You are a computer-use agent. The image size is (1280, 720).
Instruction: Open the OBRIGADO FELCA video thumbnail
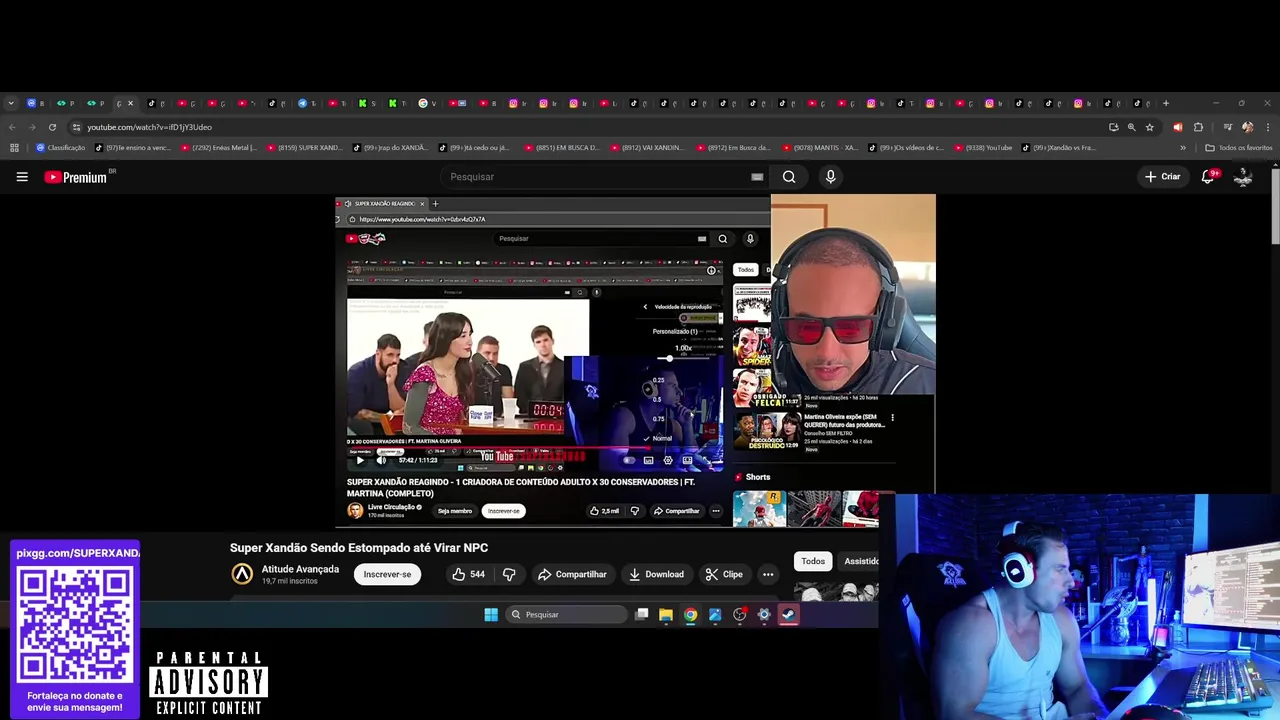point(767,387)
